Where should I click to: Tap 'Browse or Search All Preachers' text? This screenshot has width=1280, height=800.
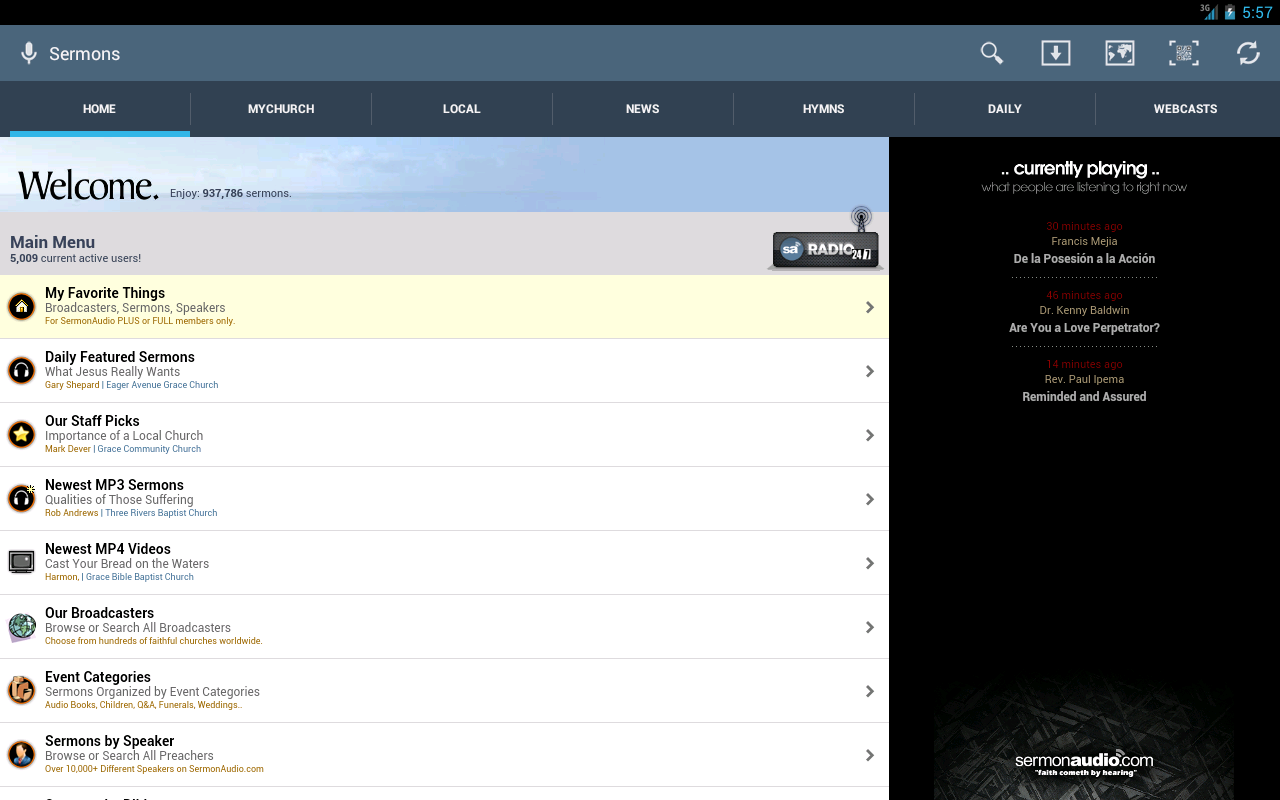click(x=129, y=756)
